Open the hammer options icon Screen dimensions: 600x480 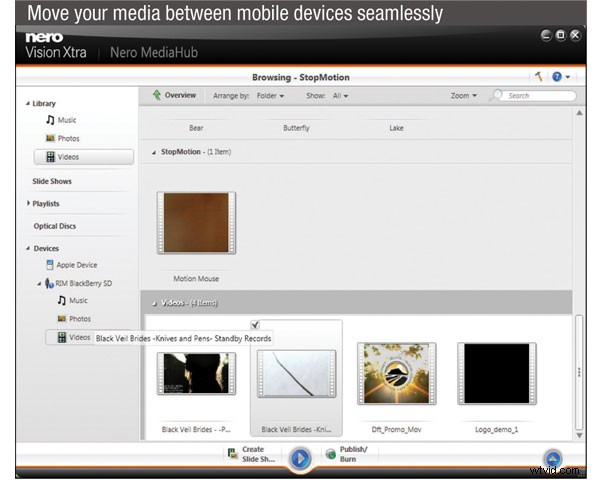click(x=538, y=77)
